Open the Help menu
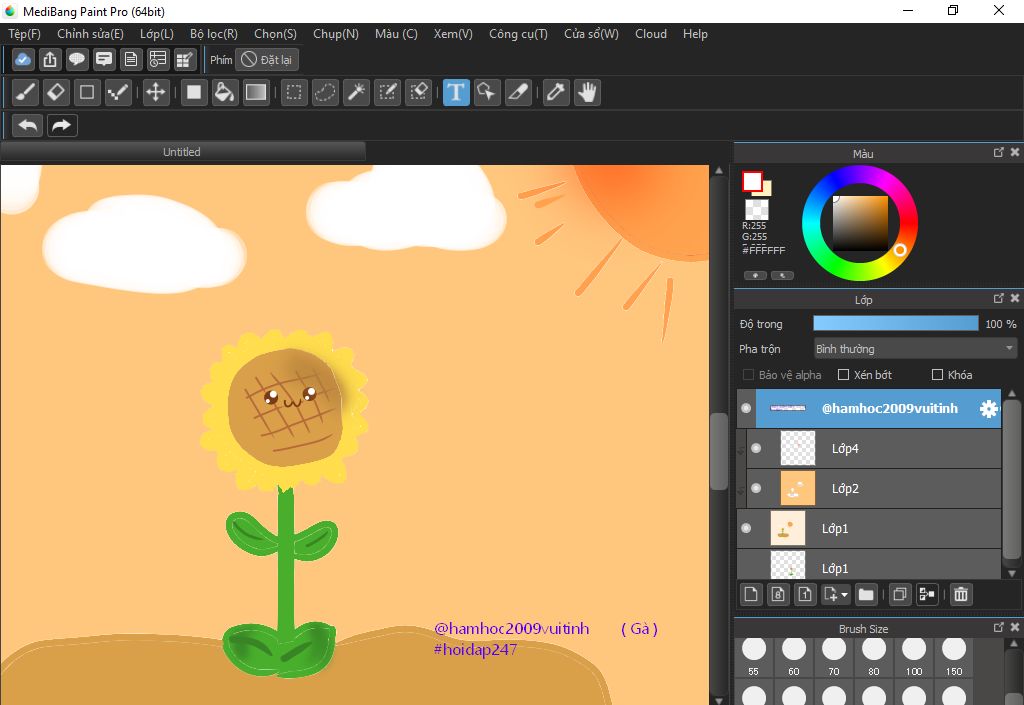 pyautogui.click(x=695, y=34)
